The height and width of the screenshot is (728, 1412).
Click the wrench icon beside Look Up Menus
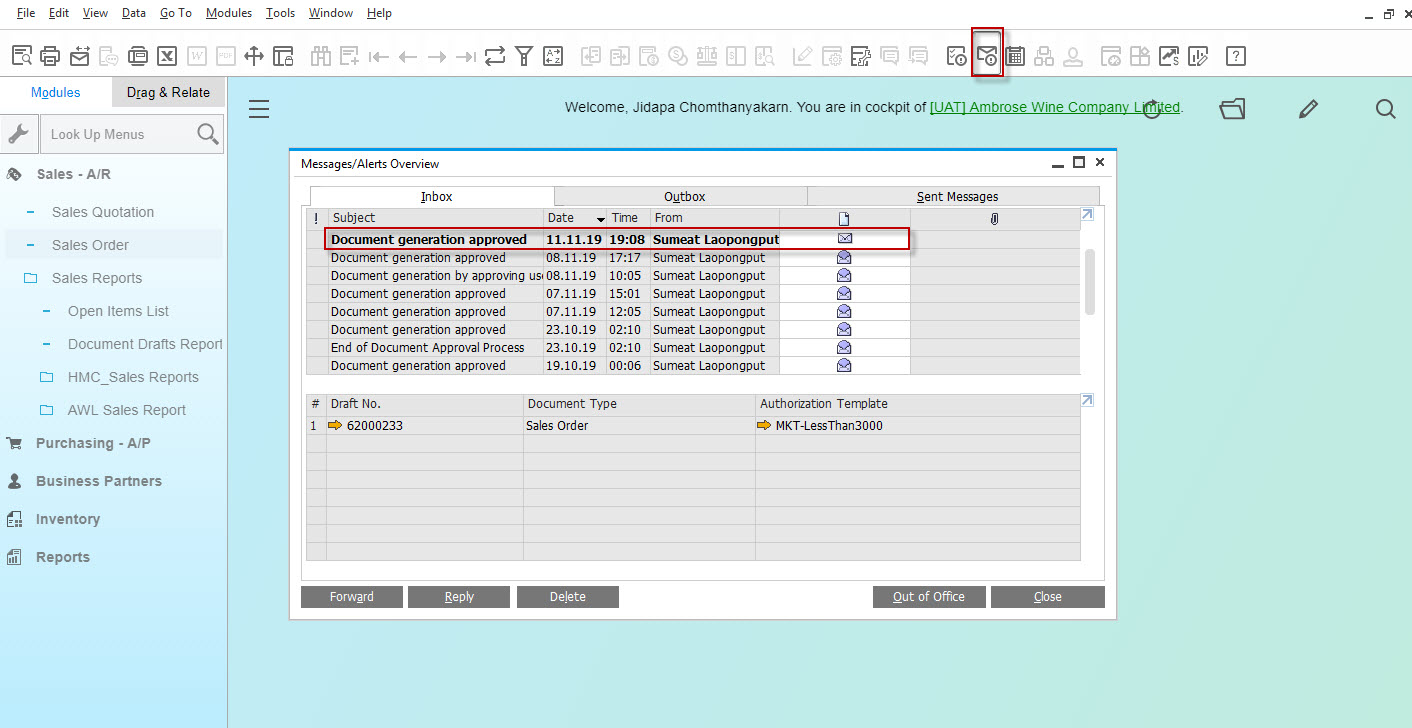[x=17, y=134]
